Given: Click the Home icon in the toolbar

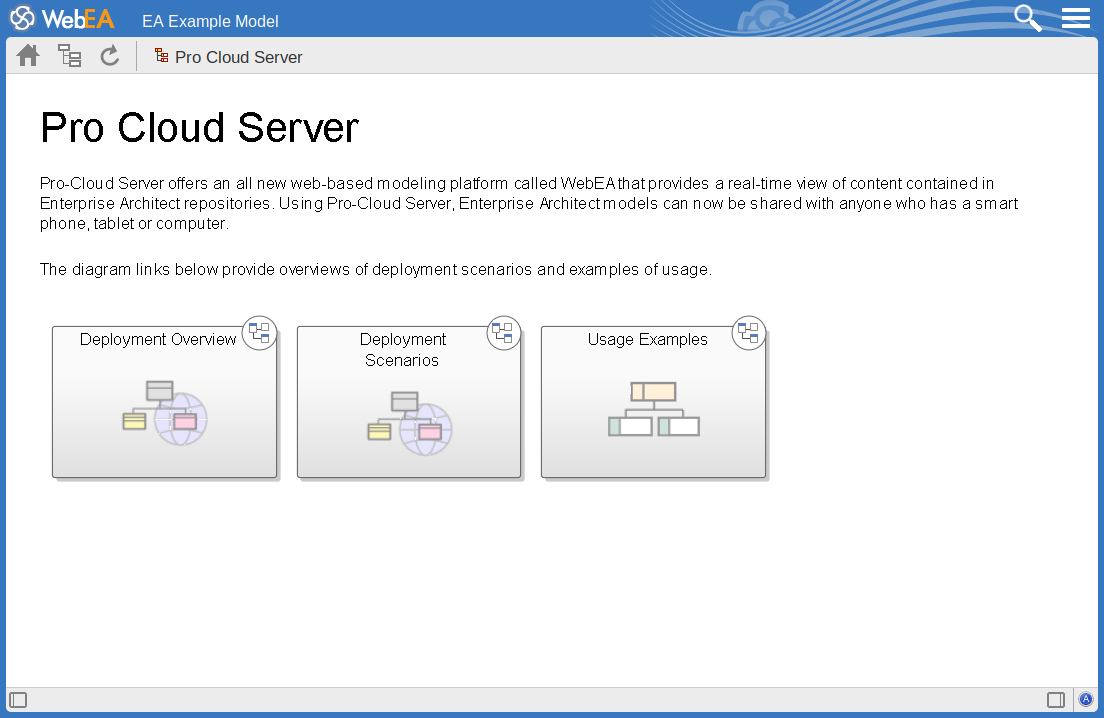Looking at the screenshot, I should (x=27, y=55).
